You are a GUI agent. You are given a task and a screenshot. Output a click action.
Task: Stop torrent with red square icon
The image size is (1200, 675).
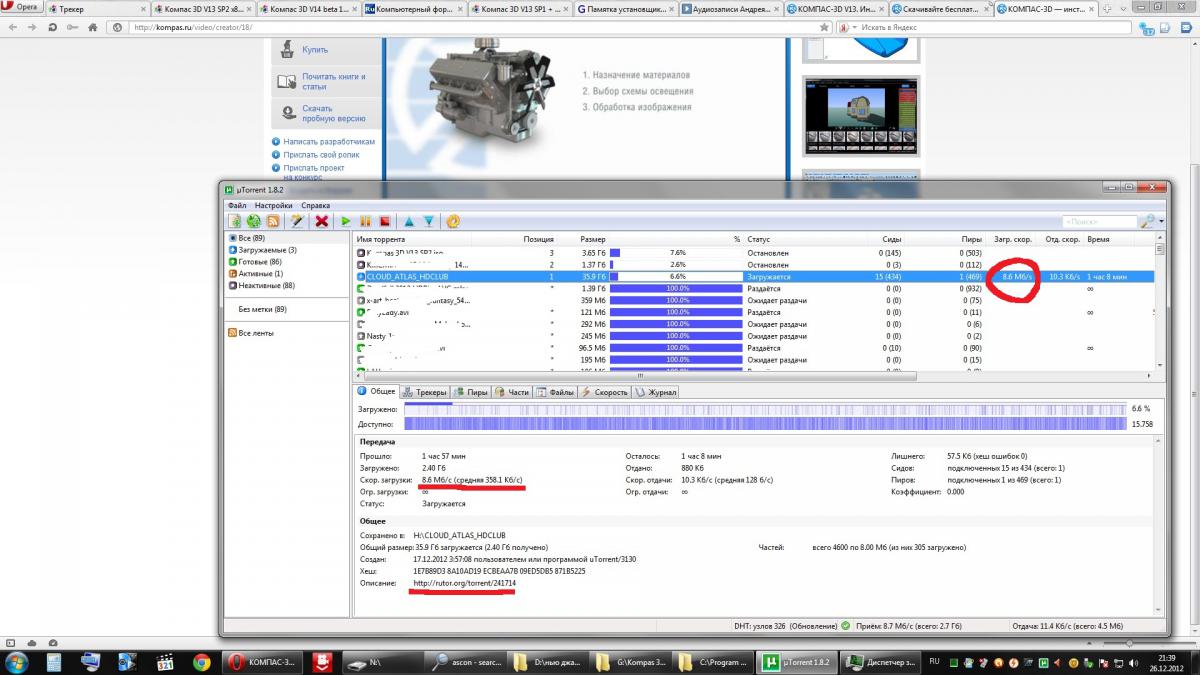384,221
